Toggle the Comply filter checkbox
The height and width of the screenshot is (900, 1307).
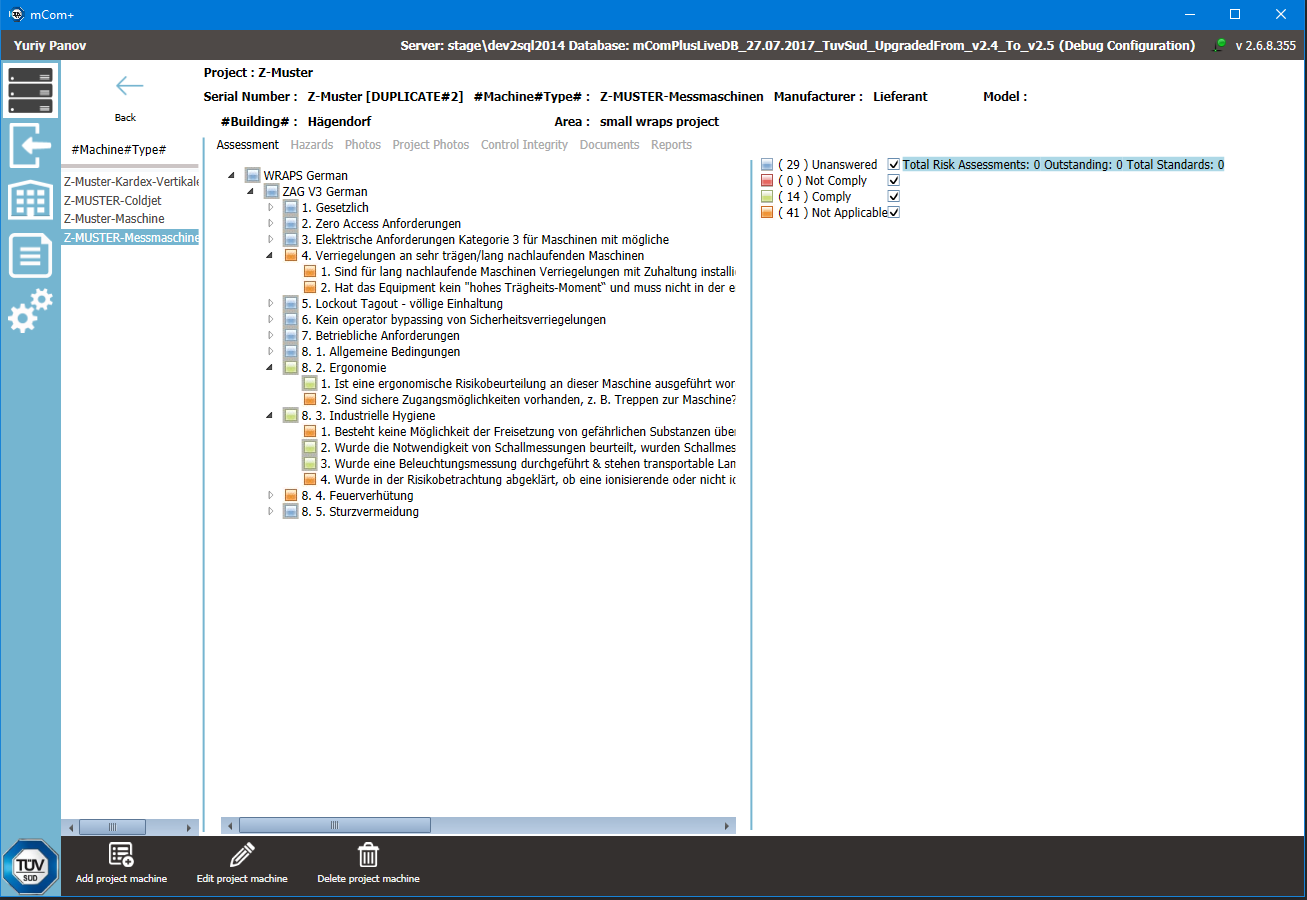pyautogui.click(x=894, y=197)
